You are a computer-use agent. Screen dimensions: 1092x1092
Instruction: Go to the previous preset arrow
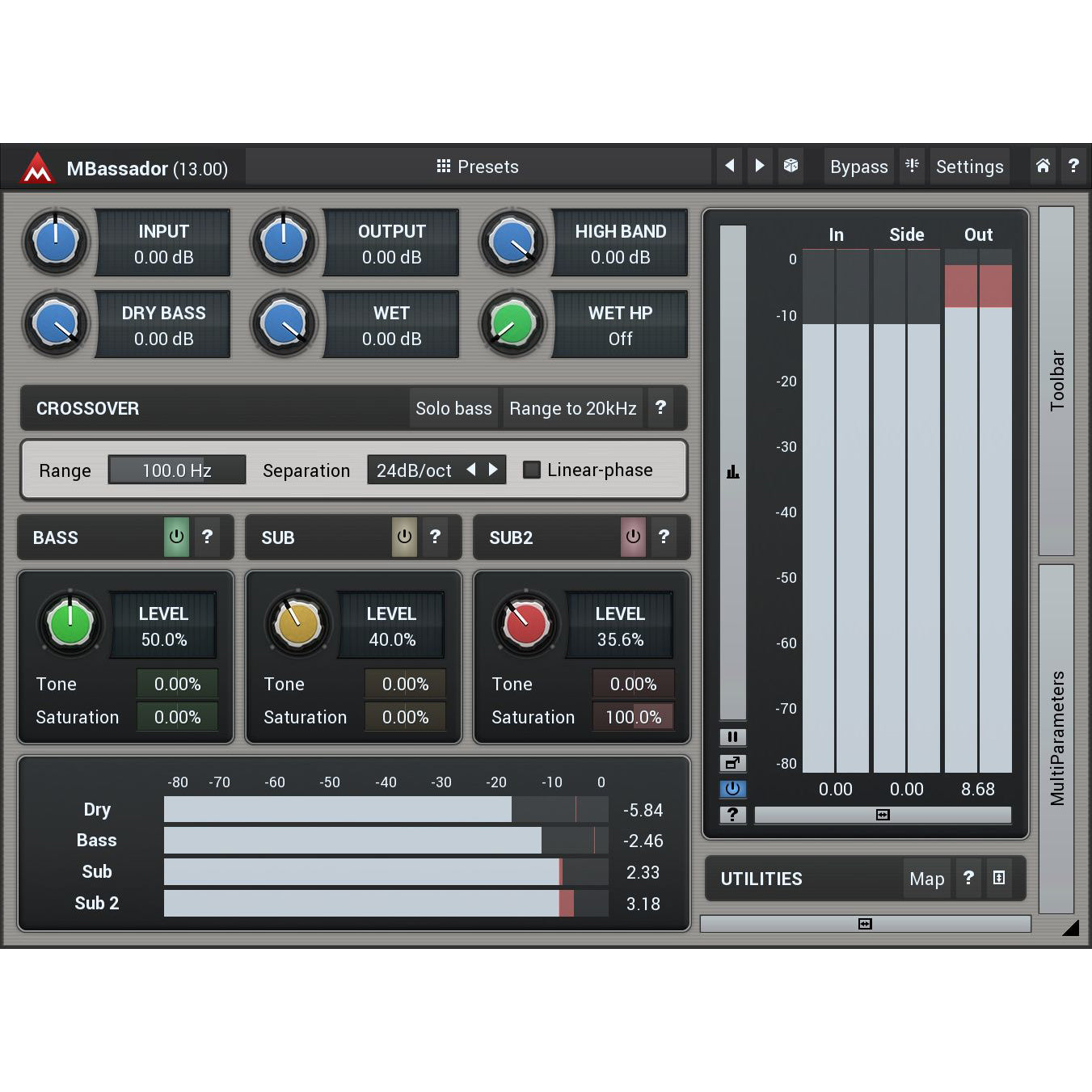[x=730, y=166]
